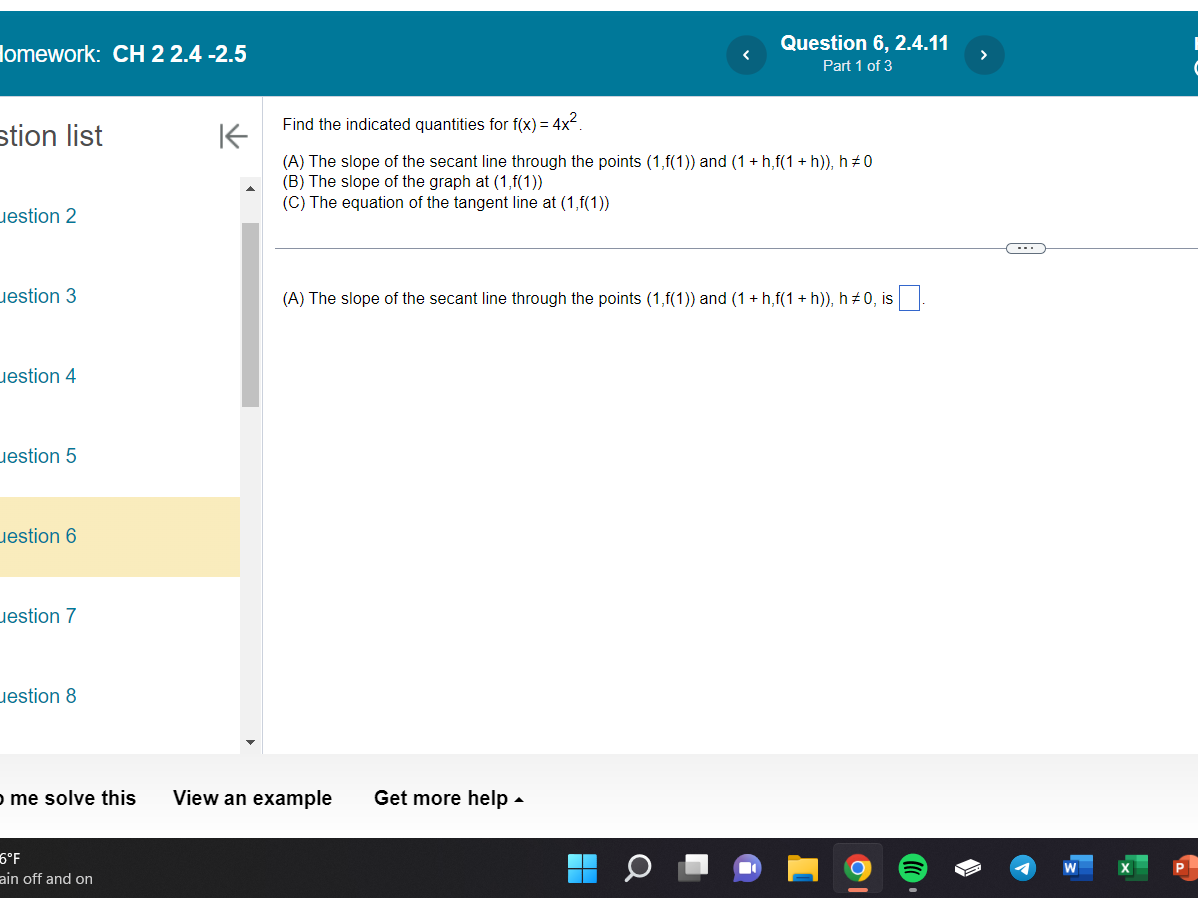Click the scrollbar down arrow
Image resolution: width=1198 pixels, height=898 pixels.
point(250,743)
